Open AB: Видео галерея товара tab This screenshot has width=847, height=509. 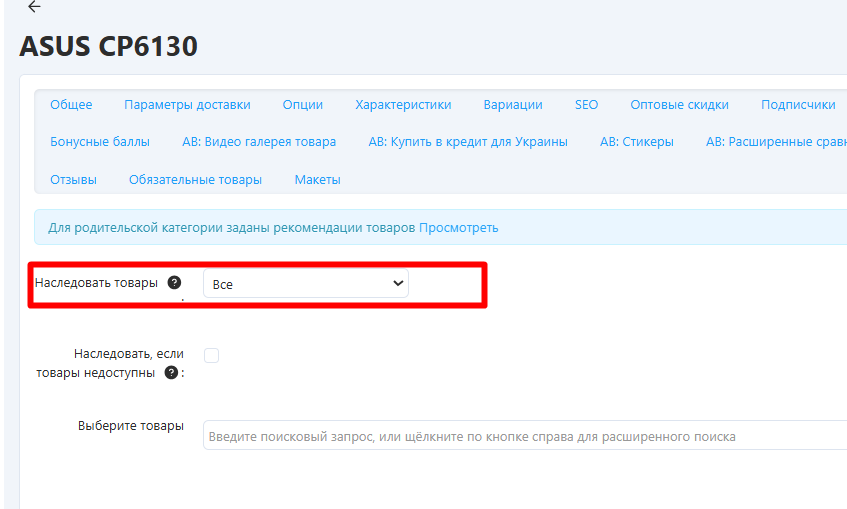(259, 142)
